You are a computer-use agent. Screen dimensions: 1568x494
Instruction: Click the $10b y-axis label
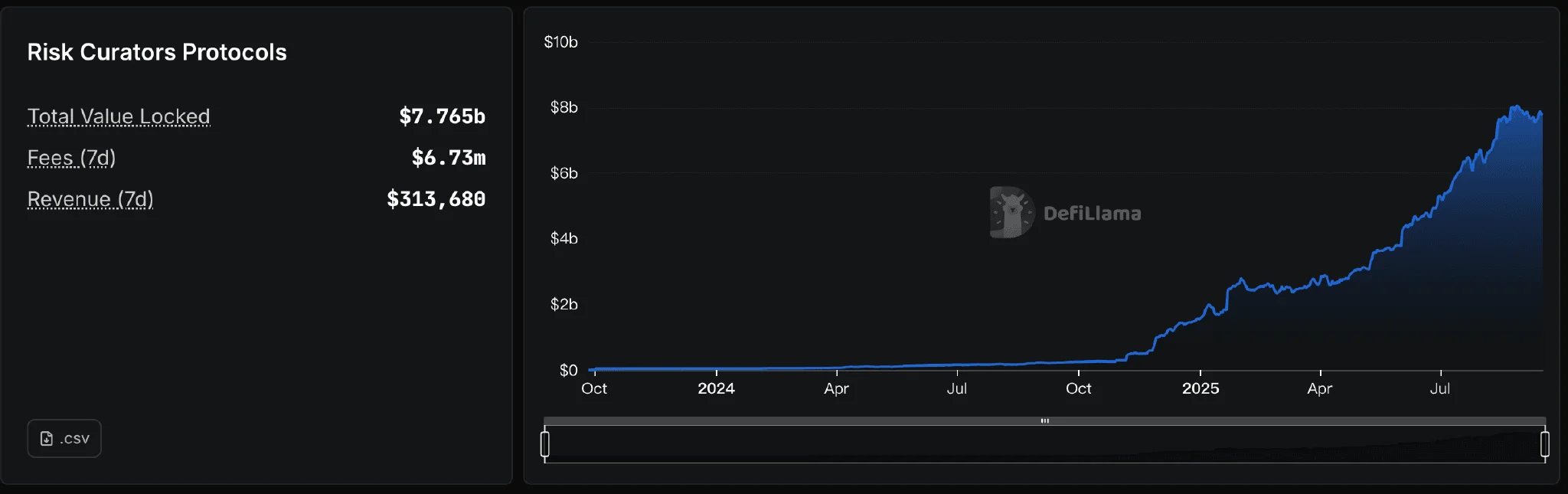[x=560, y=42]
